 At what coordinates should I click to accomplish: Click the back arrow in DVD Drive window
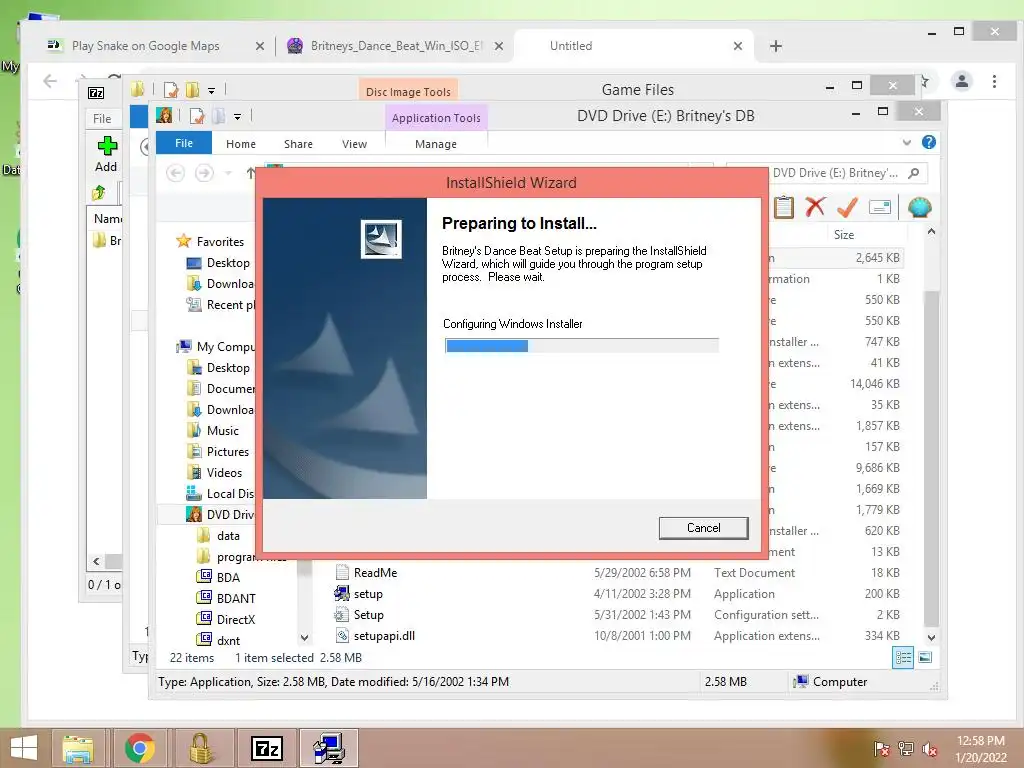[x=175, y=173]
